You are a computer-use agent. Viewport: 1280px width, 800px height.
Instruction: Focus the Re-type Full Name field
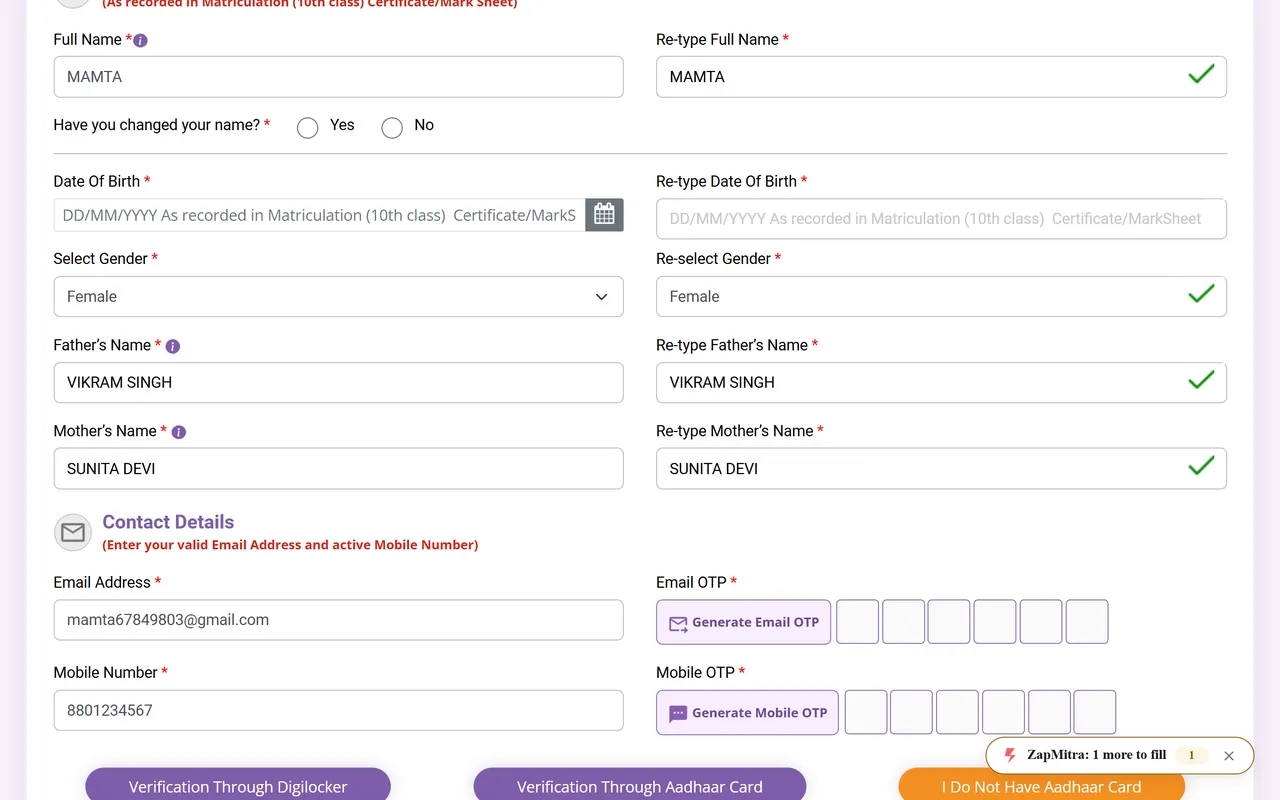941,77
